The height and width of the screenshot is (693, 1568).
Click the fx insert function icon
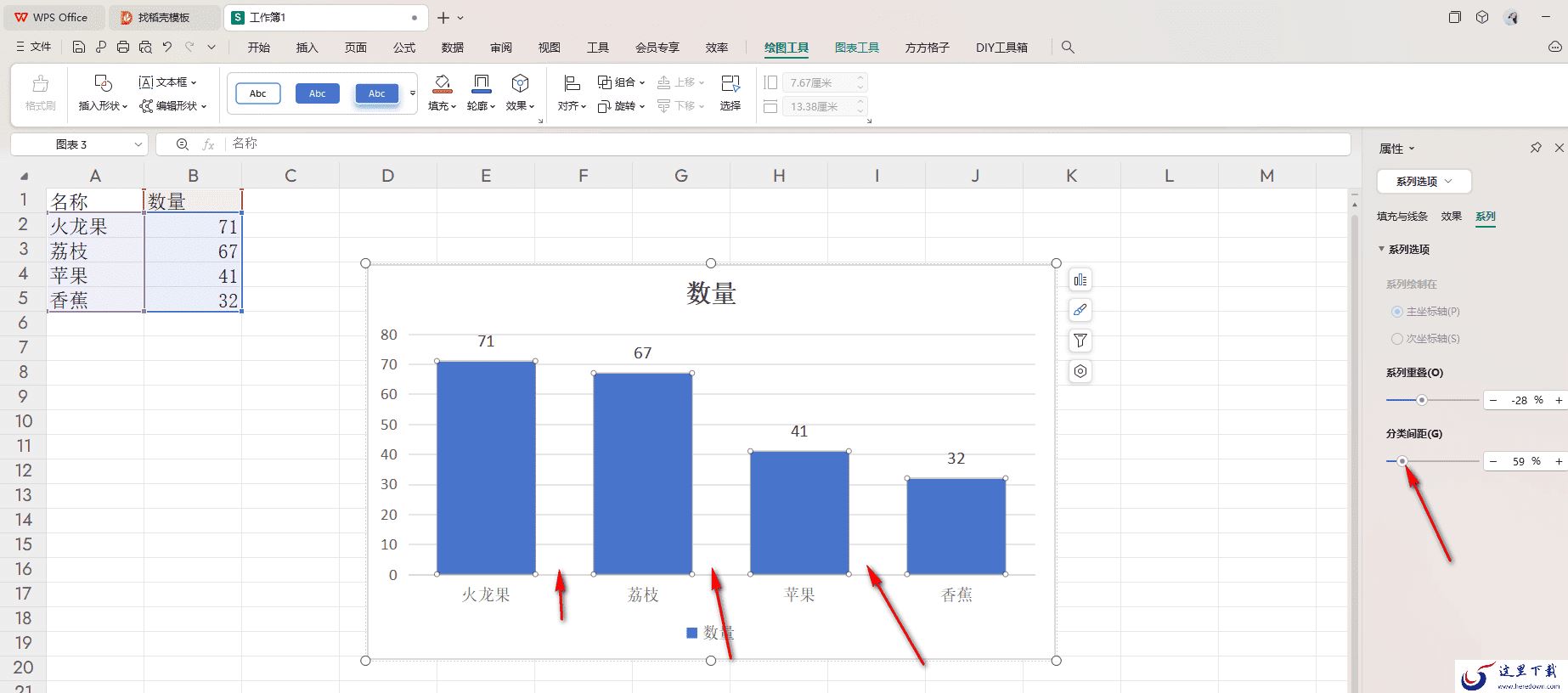point(208,144)
